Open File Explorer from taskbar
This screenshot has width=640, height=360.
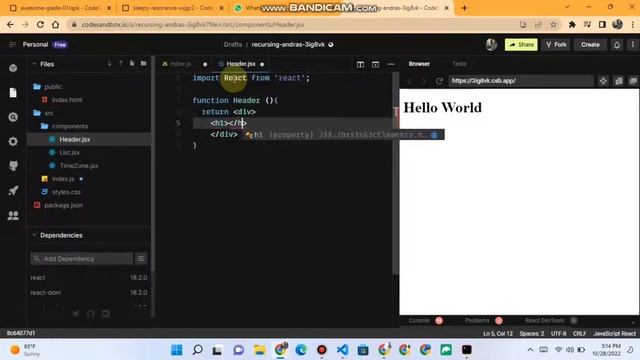260,350
